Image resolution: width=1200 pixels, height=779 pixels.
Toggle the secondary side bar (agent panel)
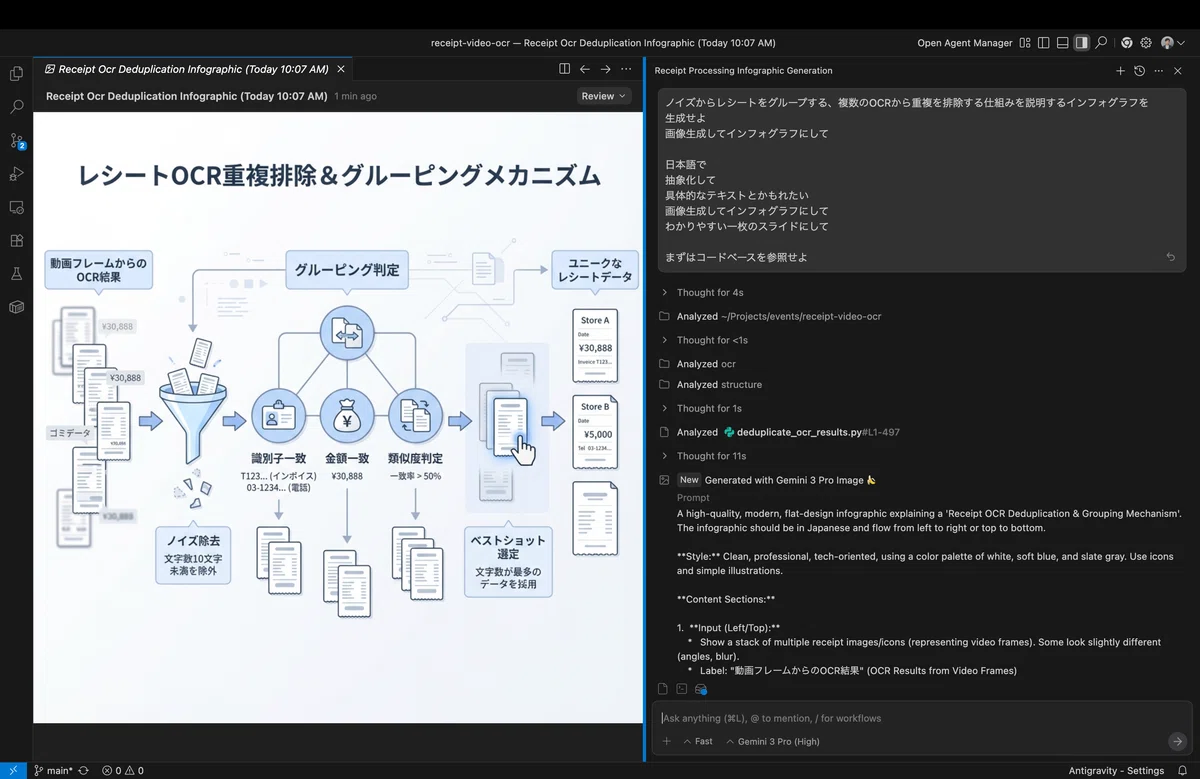click(x=1081, y=43)
